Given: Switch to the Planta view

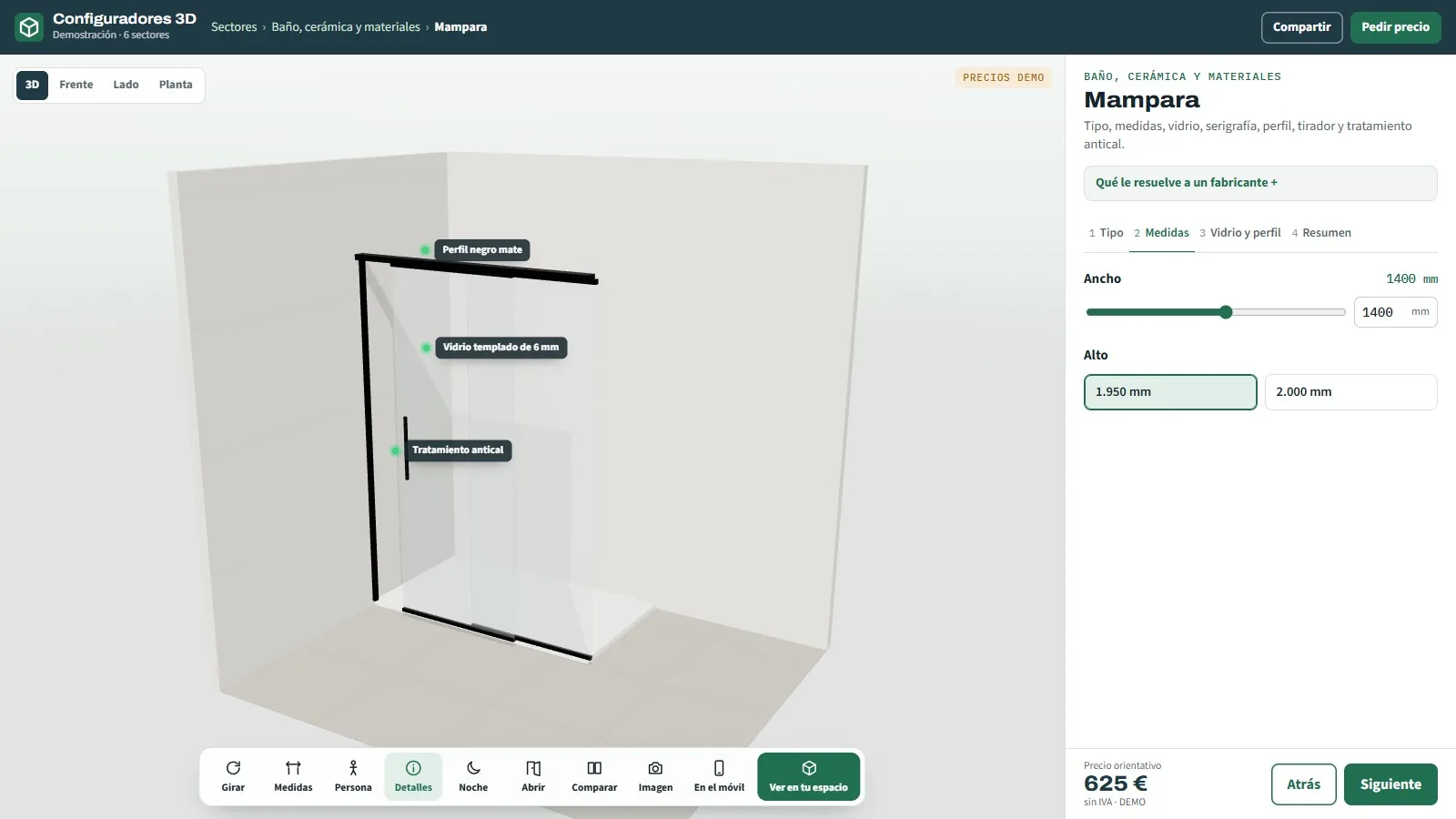Looking at the screenshot, I should 176,85.
